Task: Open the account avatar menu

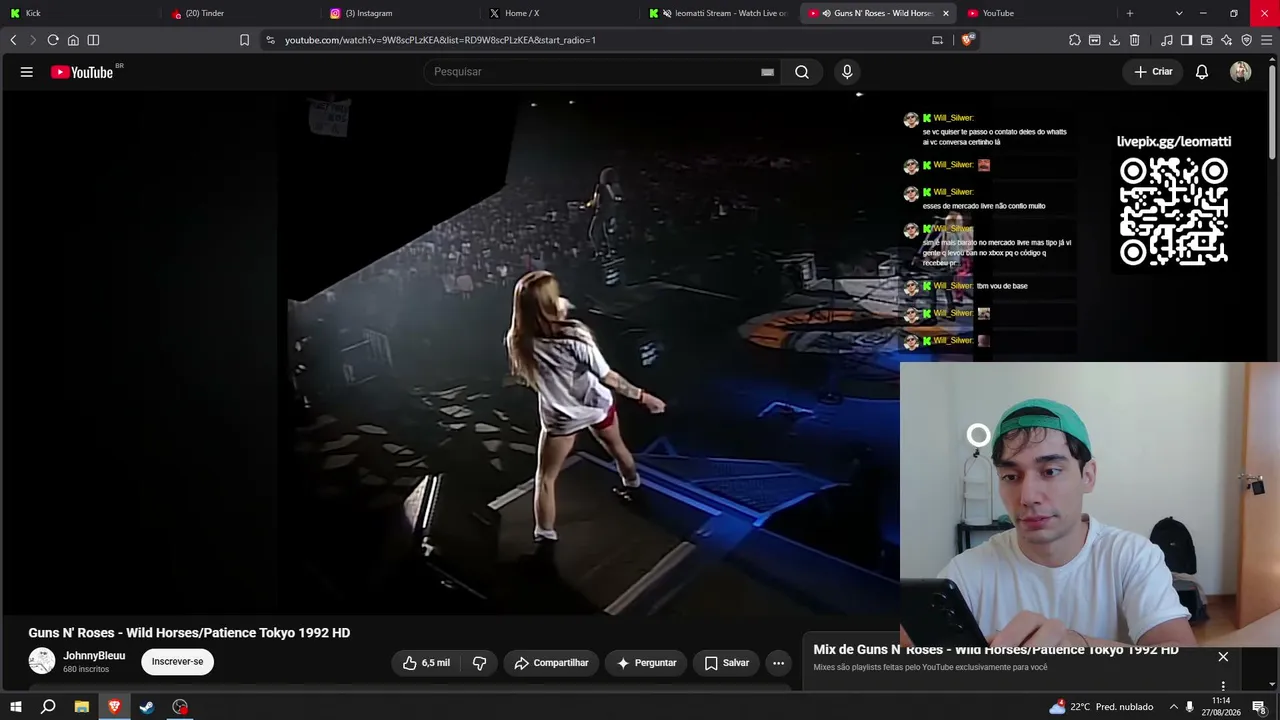Action: click(x=1241, y=72)
